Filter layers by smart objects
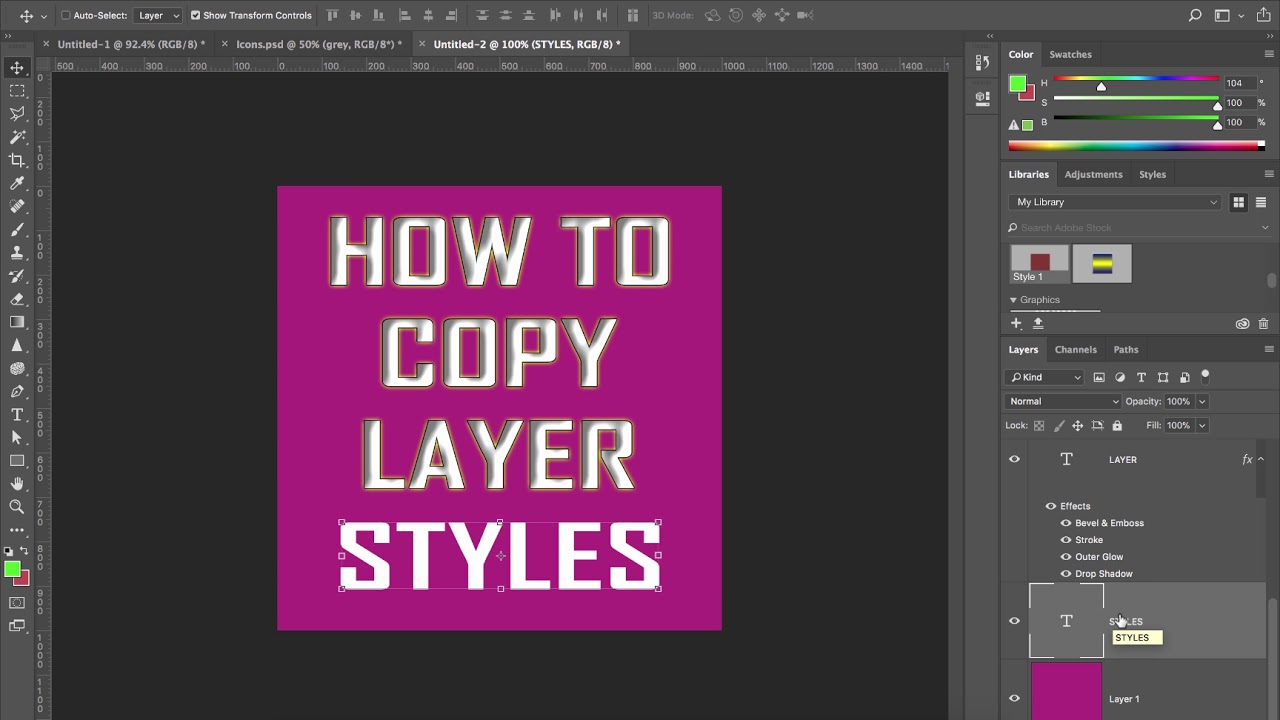Image resolution: width=1280 pixels, height=720 pixels. (1184, 377)
